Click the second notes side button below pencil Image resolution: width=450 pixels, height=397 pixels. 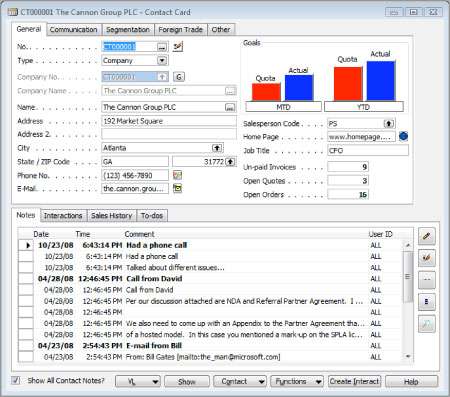pos(427,258)
